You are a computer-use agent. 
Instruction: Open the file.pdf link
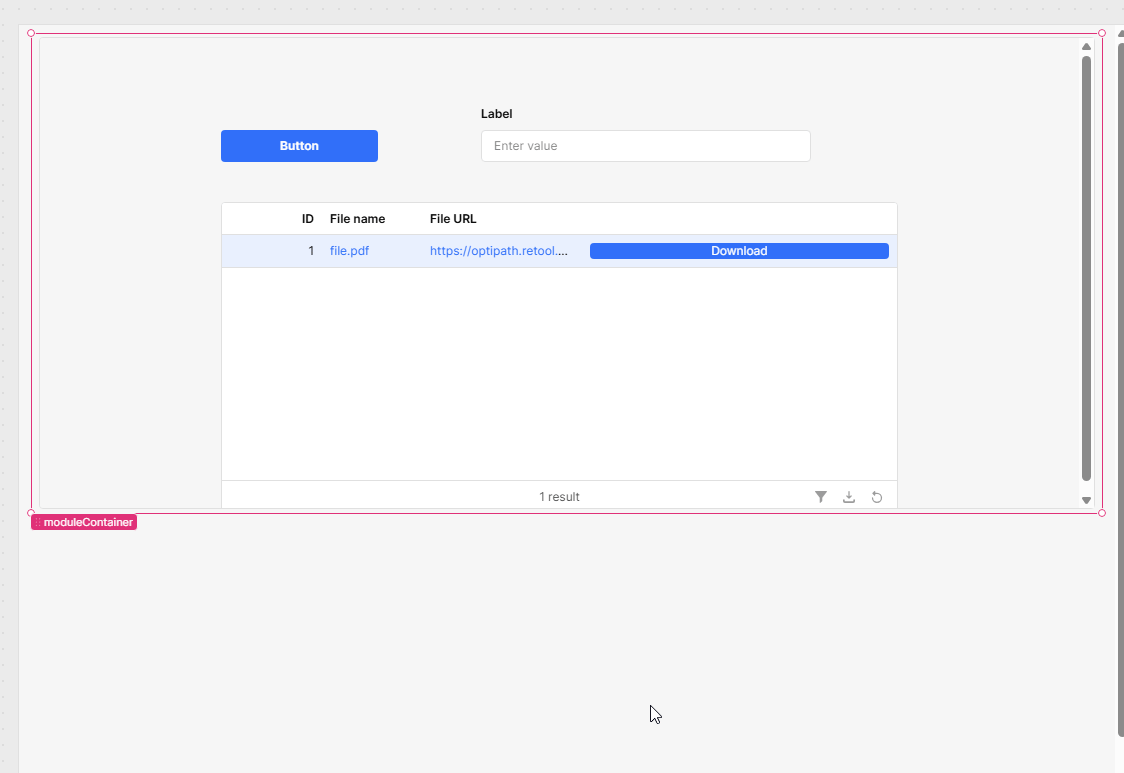[x=349, y=251]
